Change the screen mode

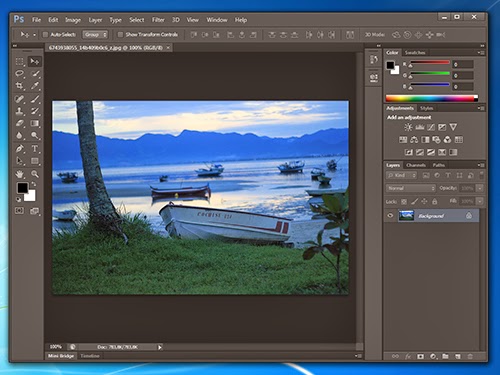click(35, 211)
